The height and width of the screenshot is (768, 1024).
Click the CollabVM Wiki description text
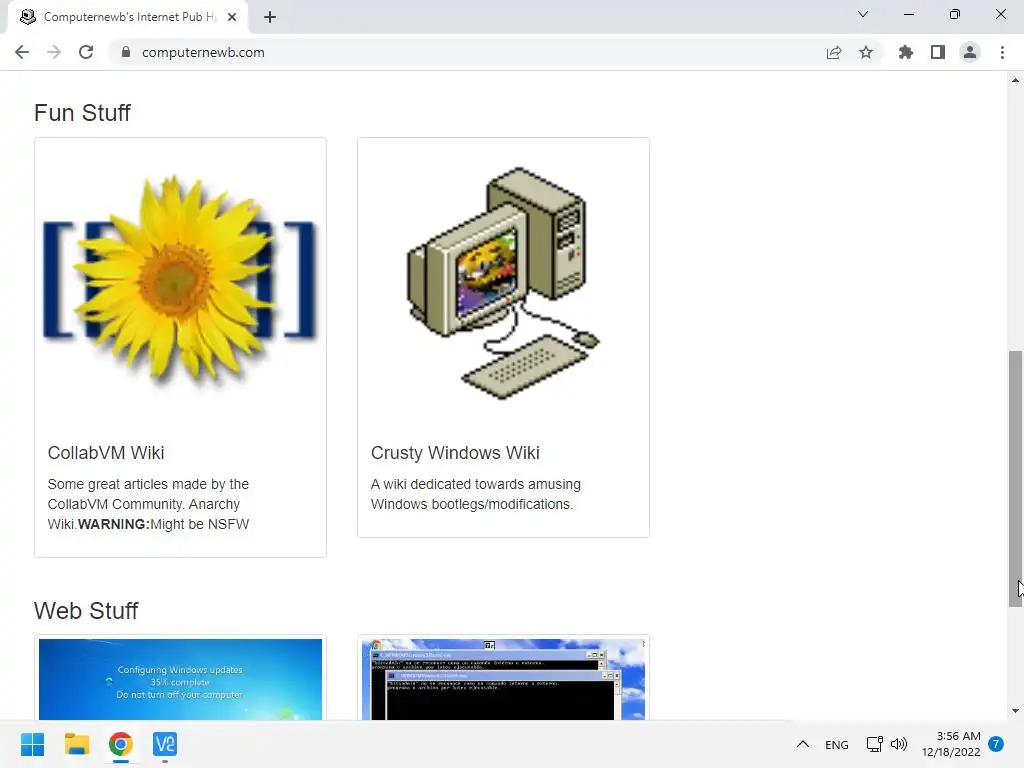tap(148, 504)
